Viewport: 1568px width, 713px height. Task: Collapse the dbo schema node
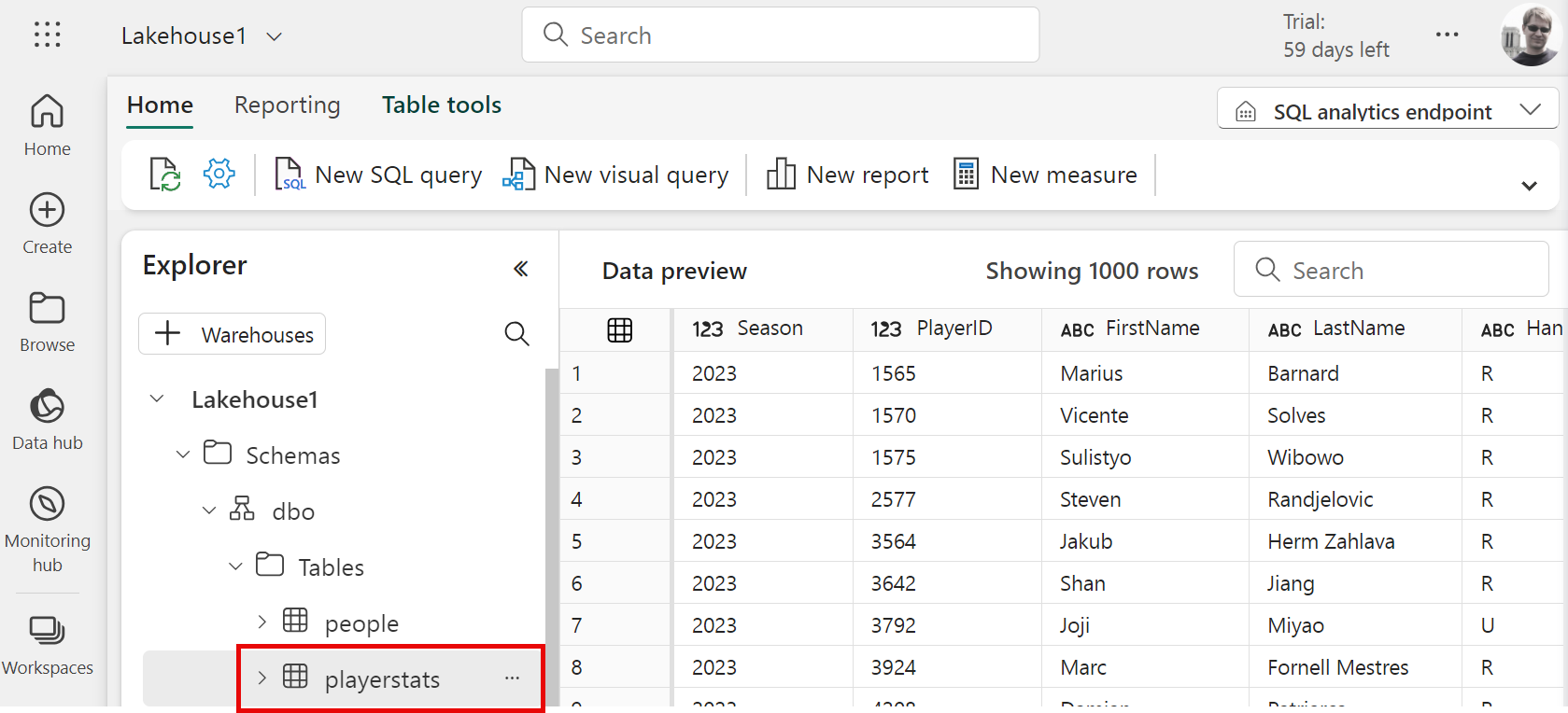pyautogui.click(x=209, y=510)
